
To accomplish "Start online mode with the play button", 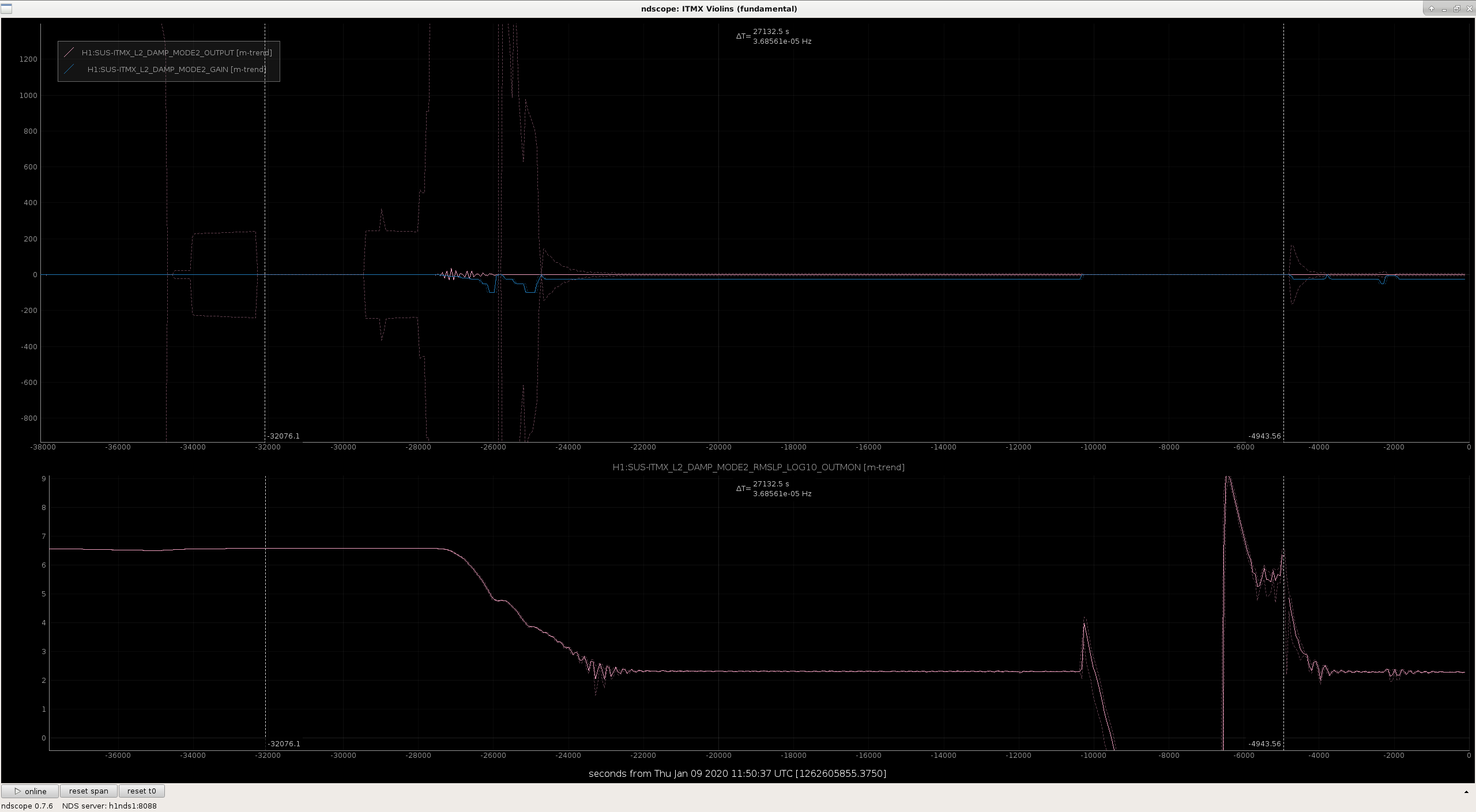I will (x=30, y=791).
